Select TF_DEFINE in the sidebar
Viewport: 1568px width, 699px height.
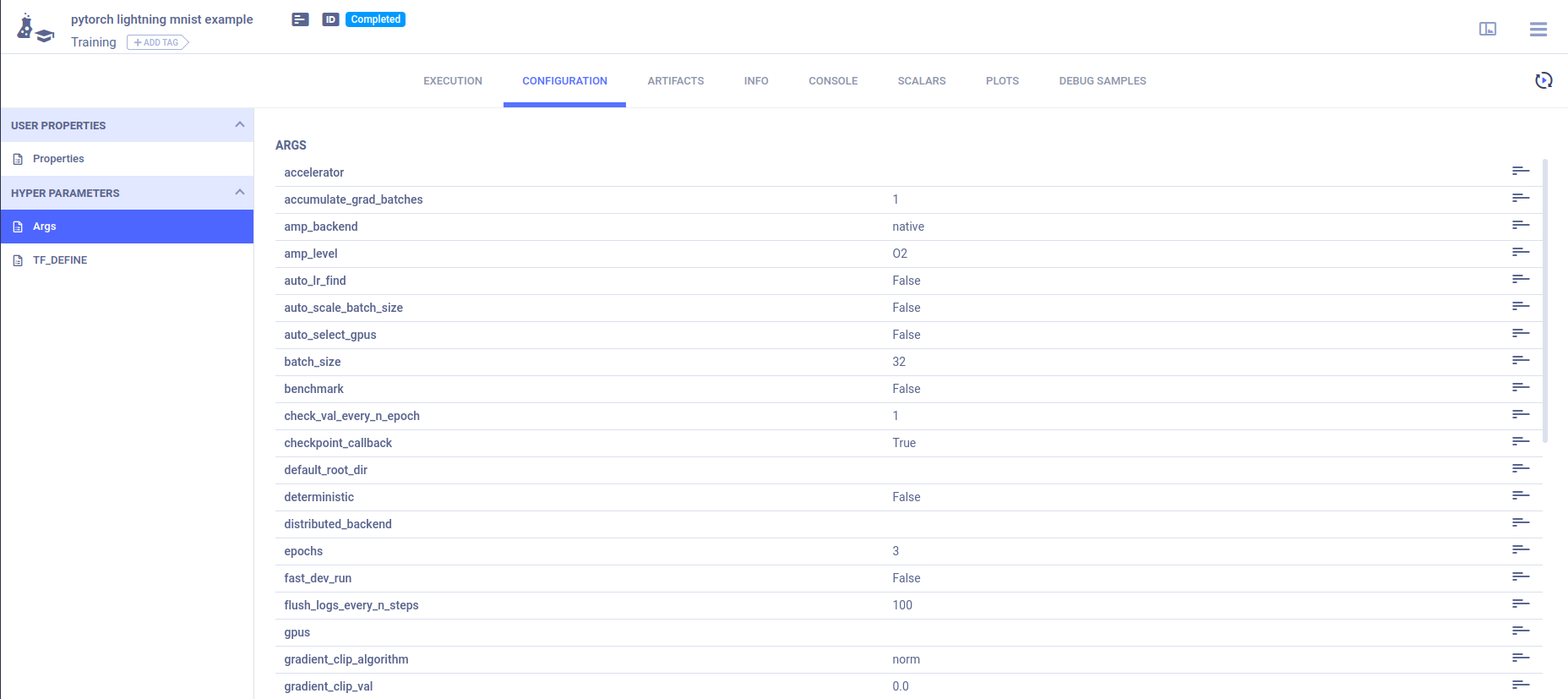point(59,260)
